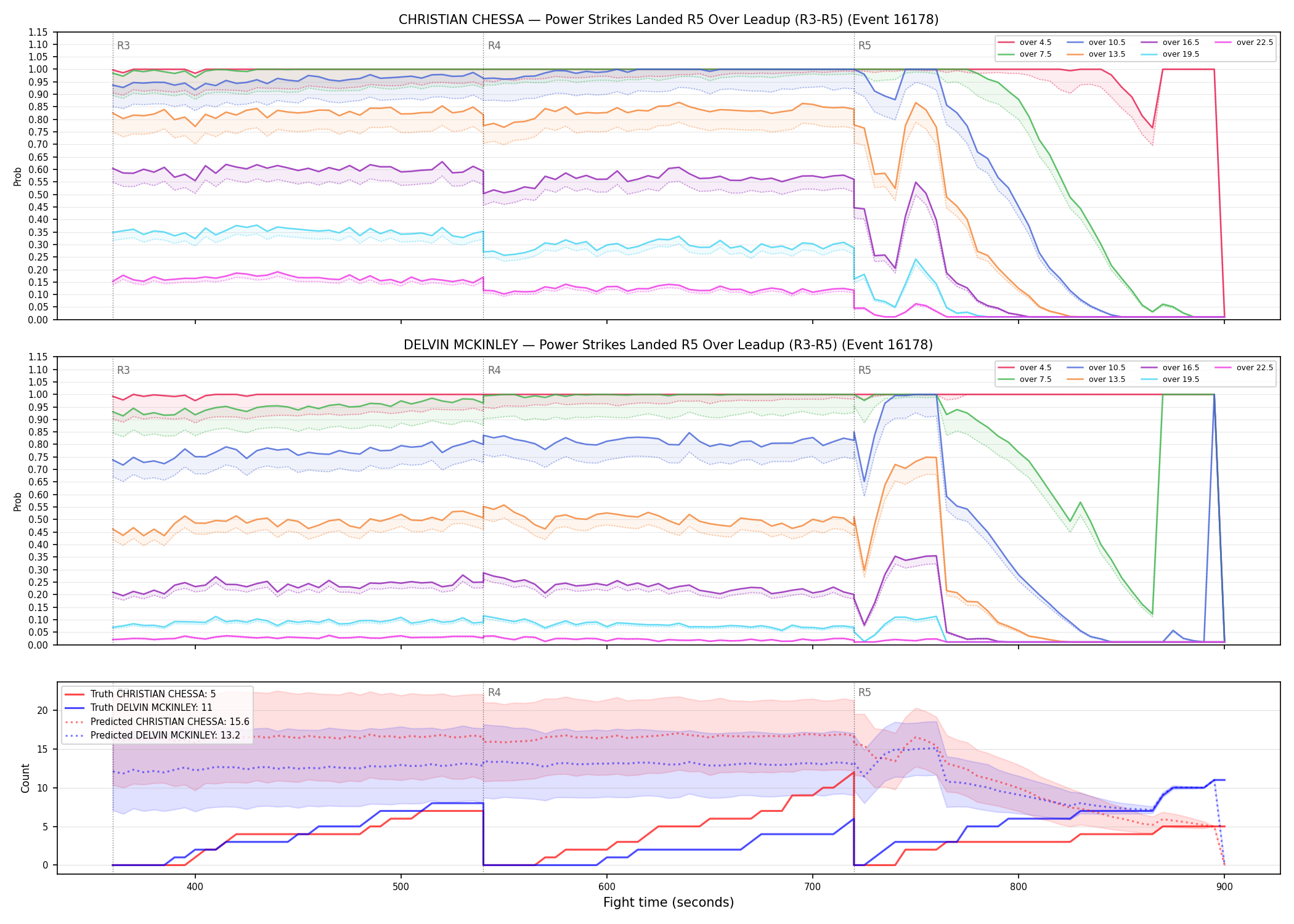Click 'Predicted CHRISTIAN CHESSA: 15.6' legend entry
This screenshot has height=924, width=1294.
tap(157, 722)
